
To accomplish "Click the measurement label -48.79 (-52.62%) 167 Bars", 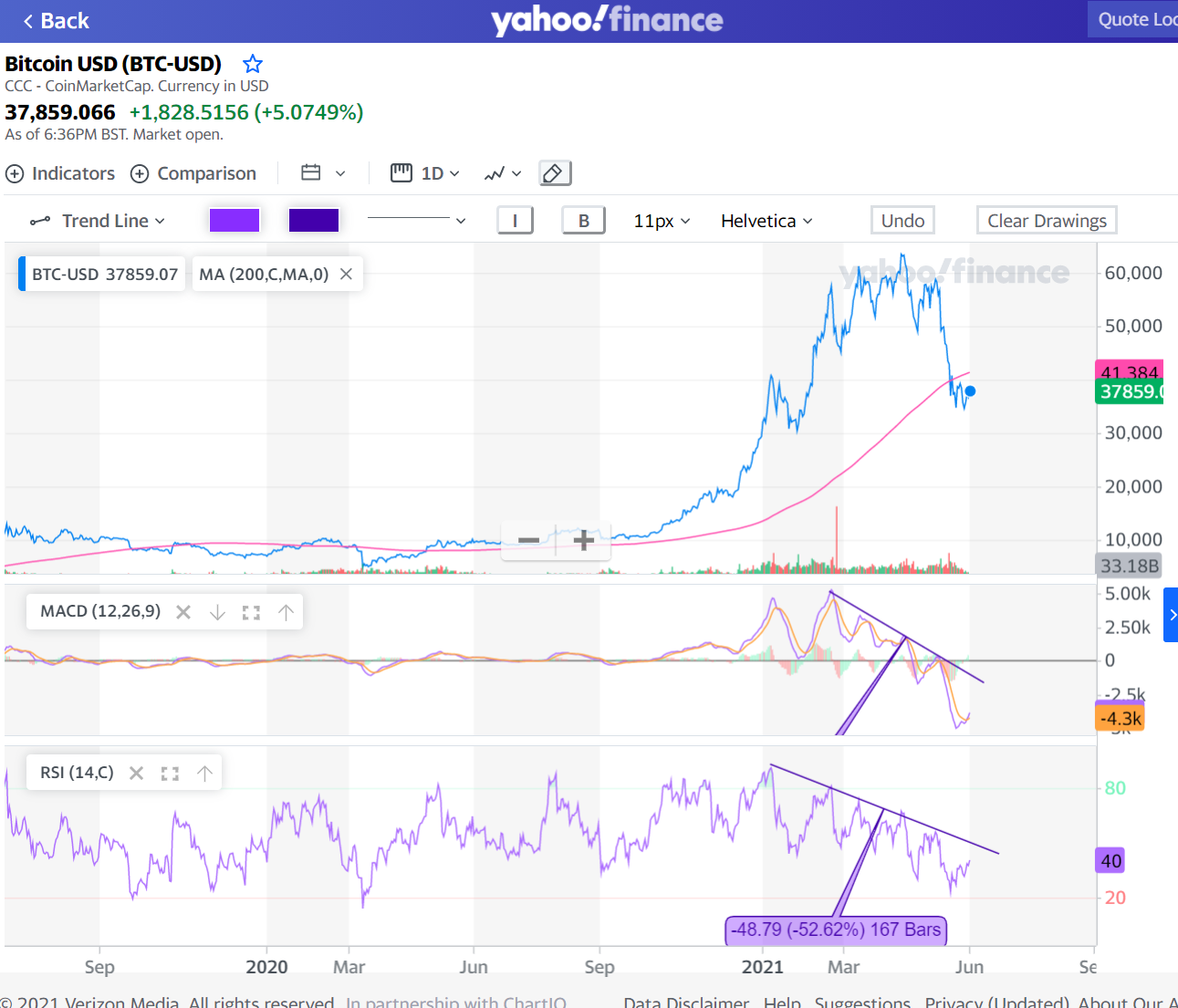I will click(x=836, y=930).
